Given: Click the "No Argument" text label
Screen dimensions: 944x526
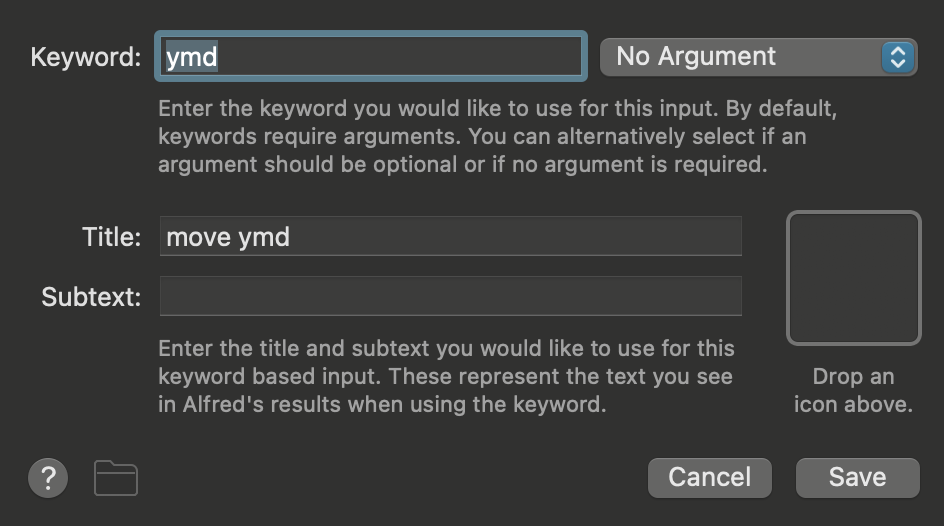Looking at the screenshot, I should tap(696, 57).
